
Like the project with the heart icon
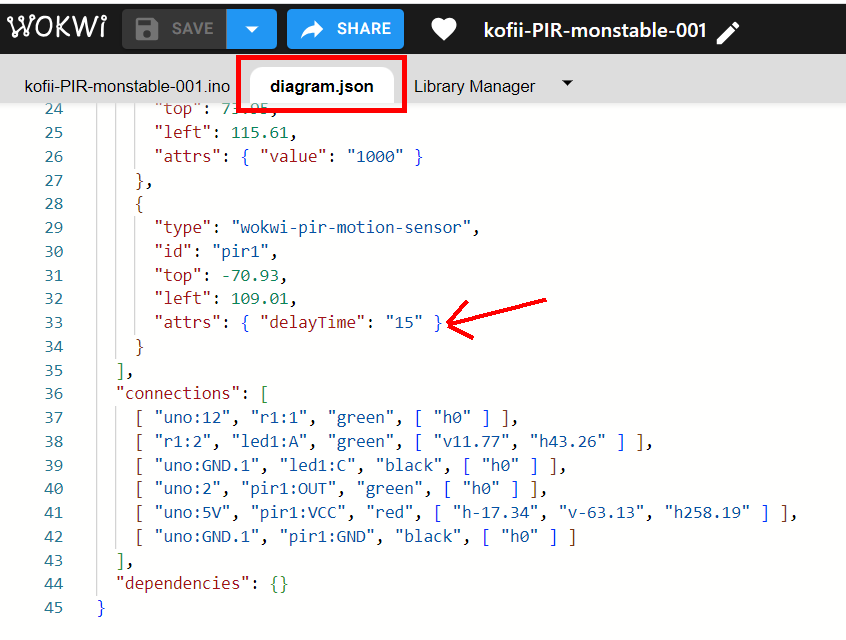444,30
